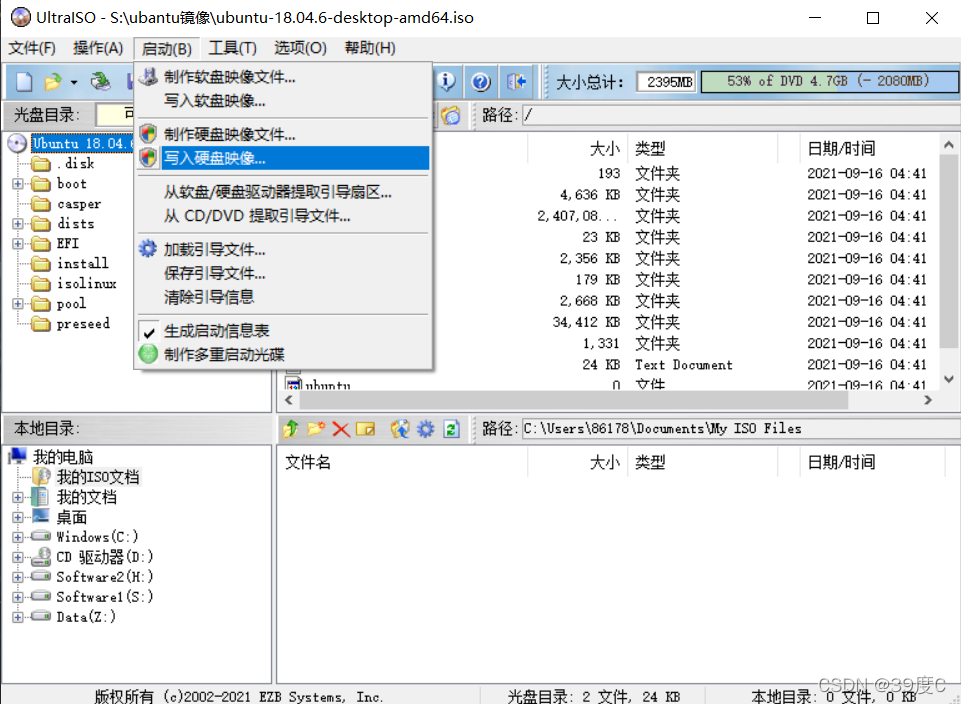The width and height of the screenshot is (961, 704).
Task: Click the New file toolbar icon
Action: click(x=24, y=81)
